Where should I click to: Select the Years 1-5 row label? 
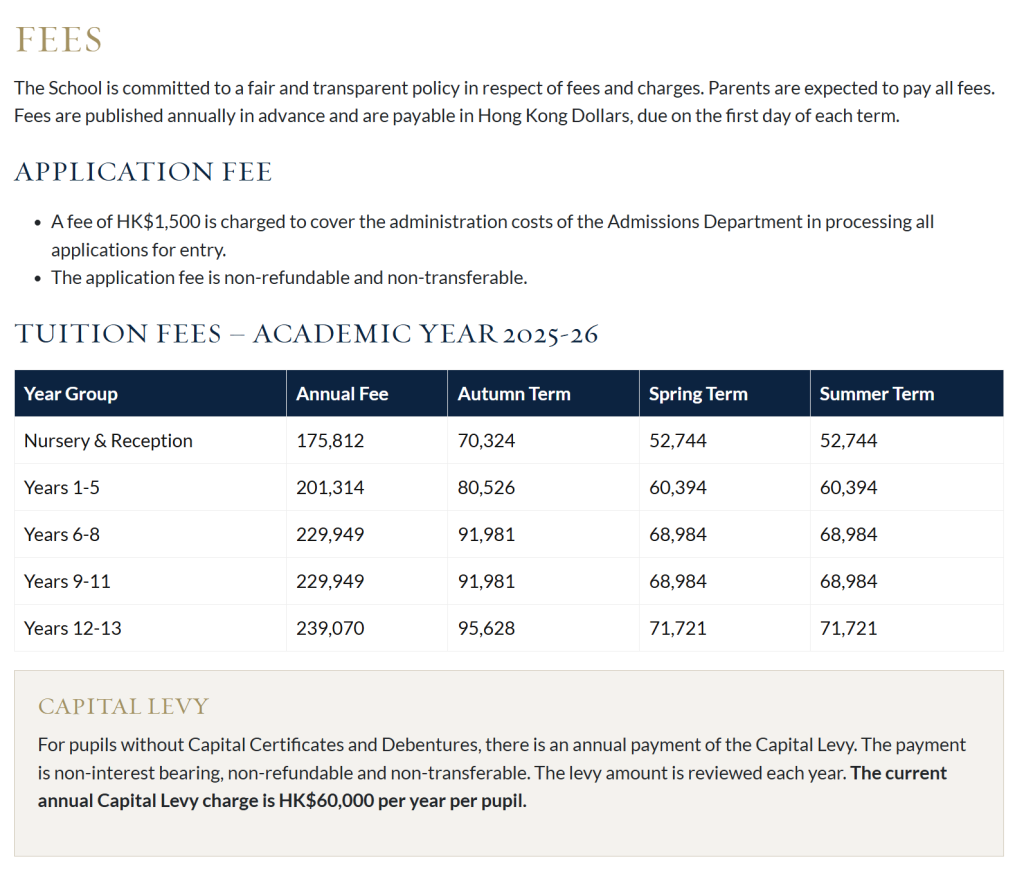[62, 488]
